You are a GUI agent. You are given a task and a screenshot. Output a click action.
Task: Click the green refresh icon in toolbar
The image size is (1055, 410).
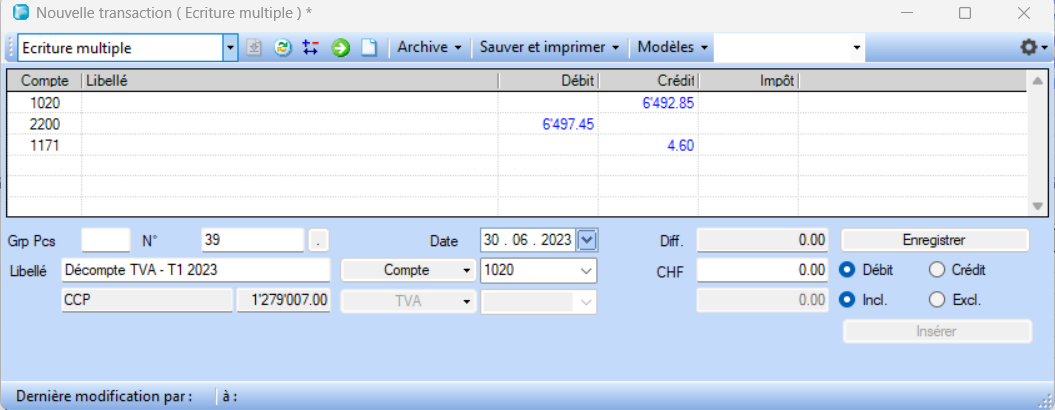click(282, 48)
